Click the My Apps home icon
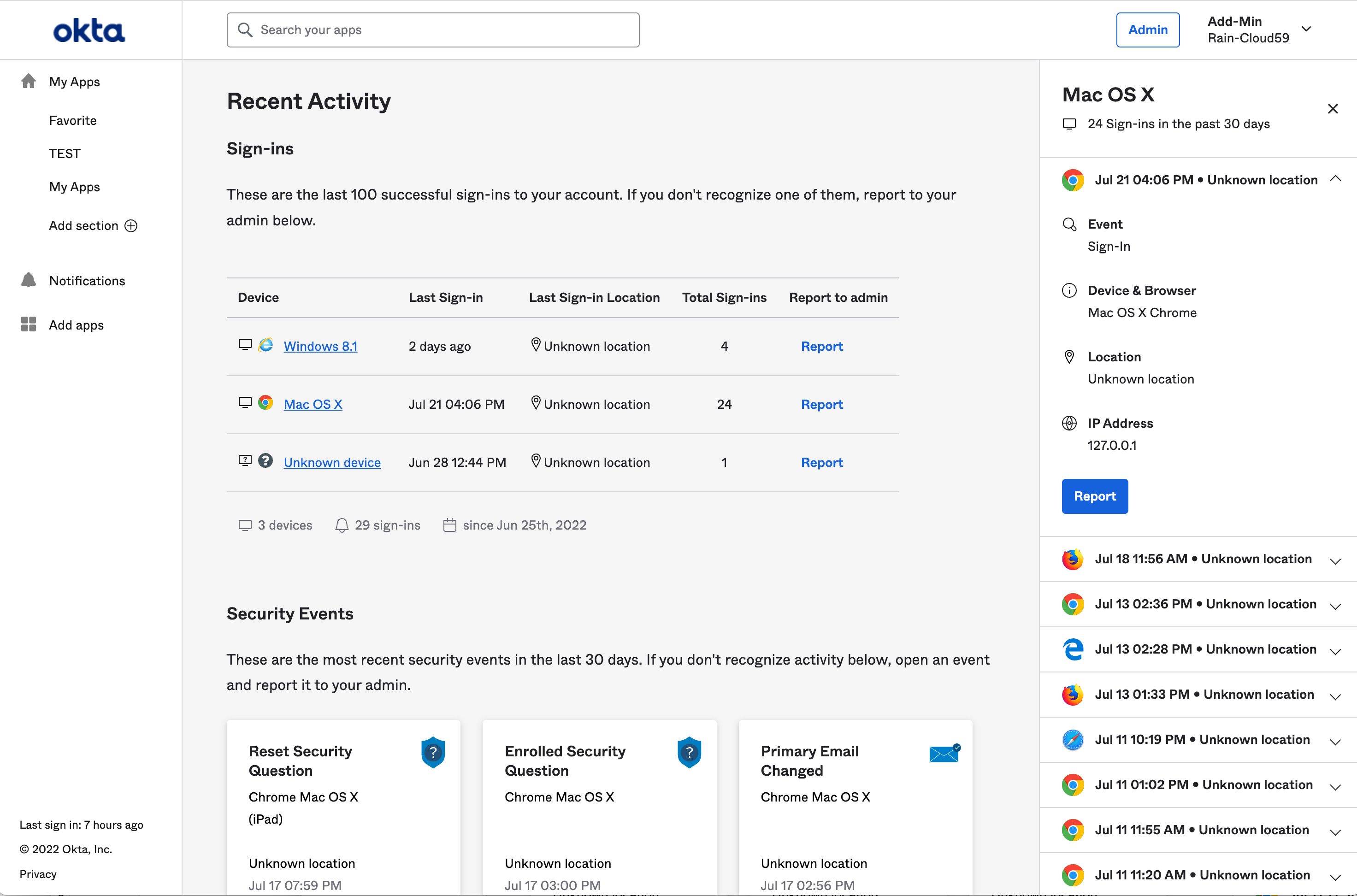The image size is (1357, 896). [29, 82]
